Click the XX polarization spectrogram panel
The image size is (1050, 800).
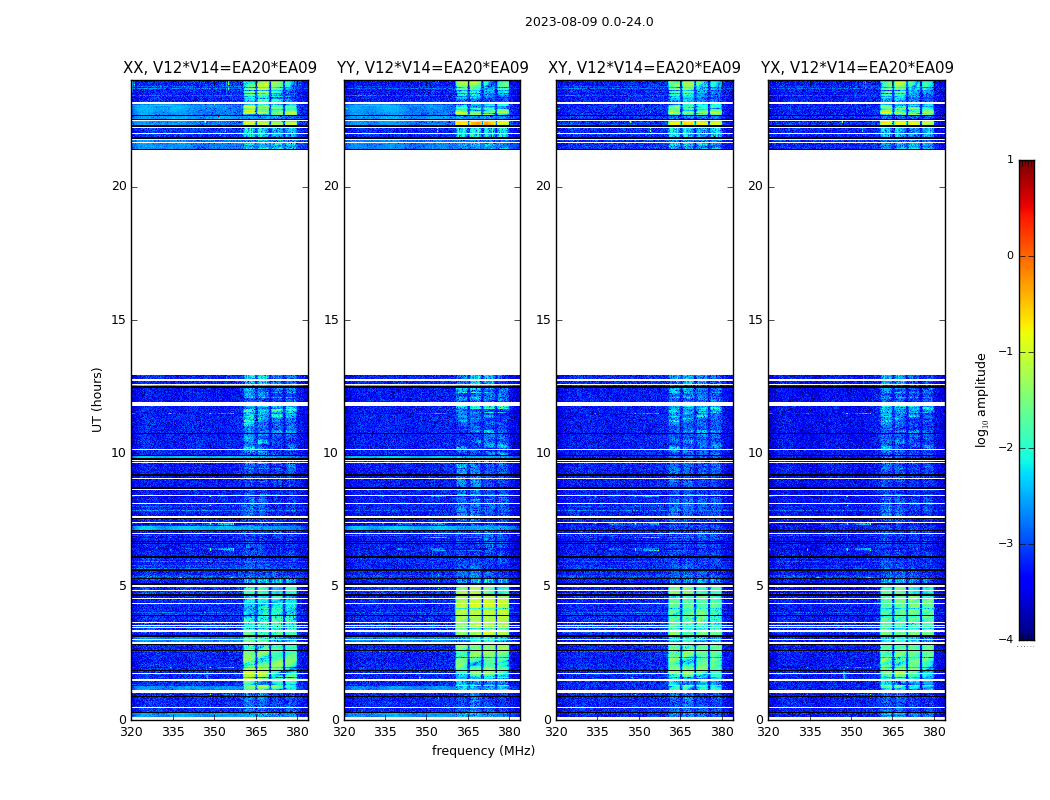click(x=220, y=400)
